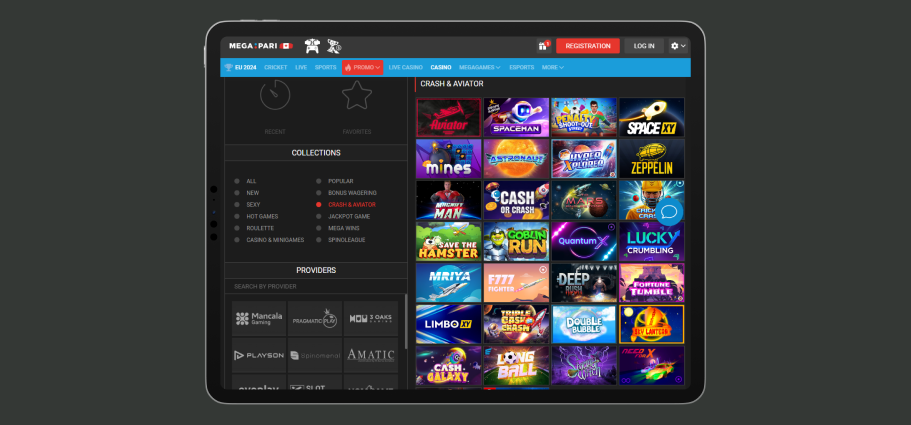
Task: Select the New collection
Action: [247, 193]
